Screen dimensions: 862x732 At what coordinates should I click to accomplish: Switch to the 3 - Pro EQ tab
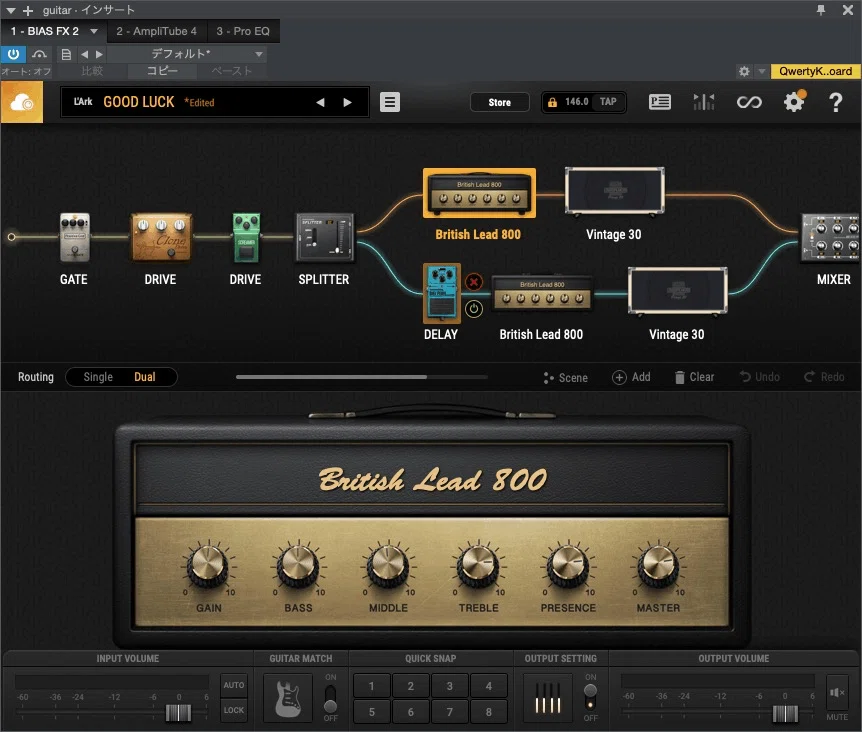pos(243,31)
